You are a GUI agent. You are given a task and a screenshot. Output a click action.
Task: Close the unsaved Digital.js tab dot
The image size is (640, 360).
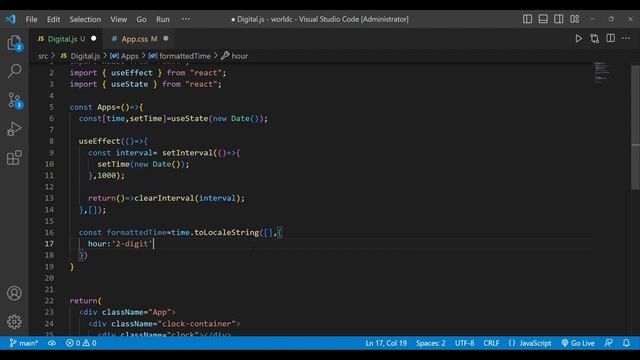click(93, 38)
